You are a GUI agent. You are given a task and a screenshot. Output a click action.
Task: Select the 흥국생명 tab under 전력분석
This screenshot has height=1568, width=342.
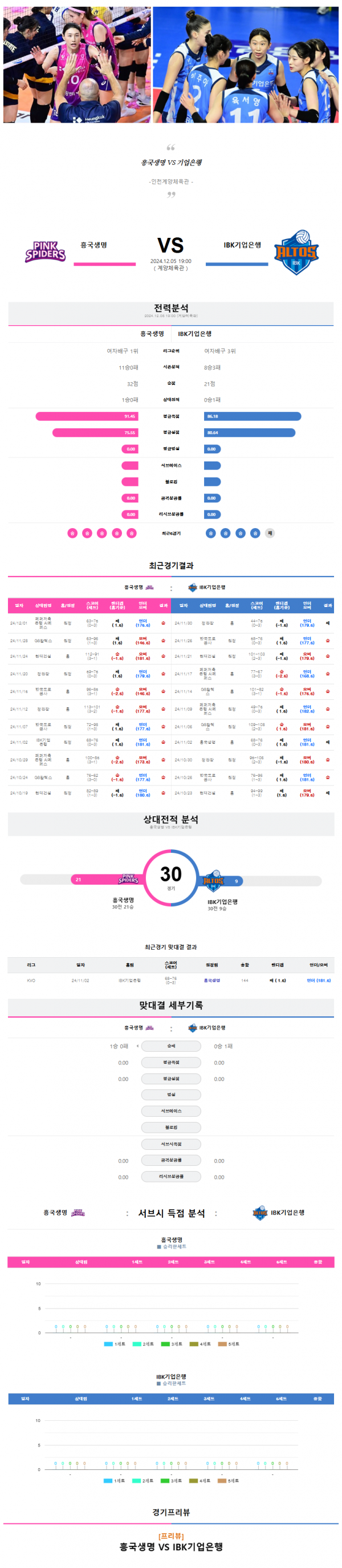(x=152, y=334)
